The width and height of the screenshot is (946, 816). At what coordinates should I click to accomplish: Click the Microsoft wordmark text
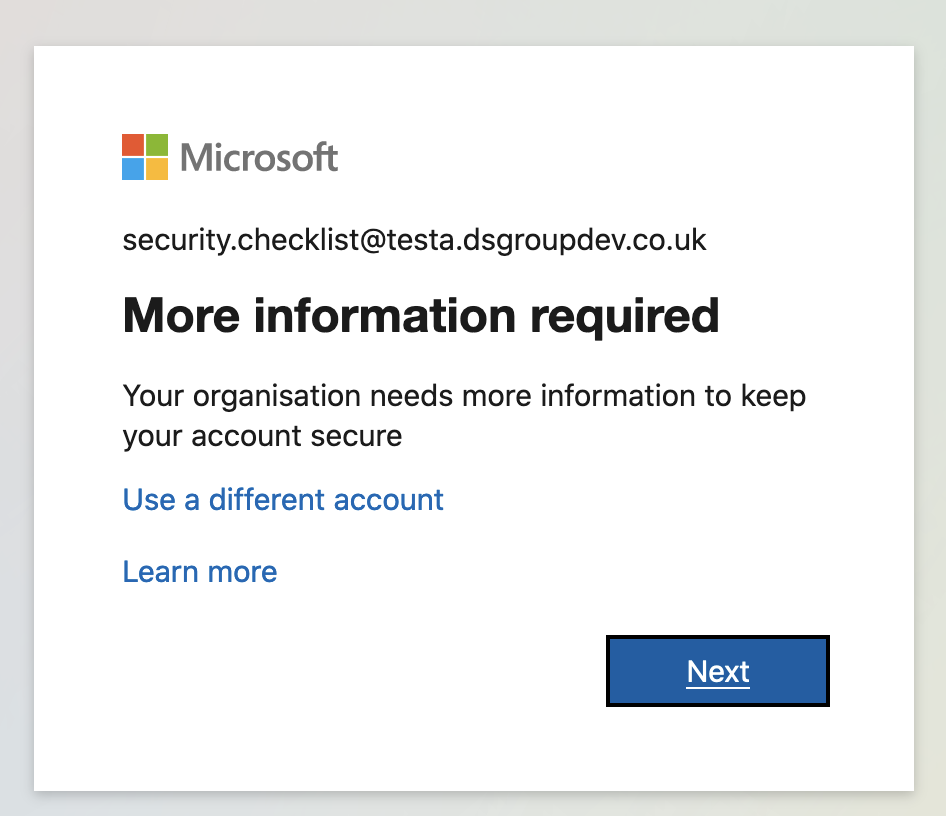[259, 157]
